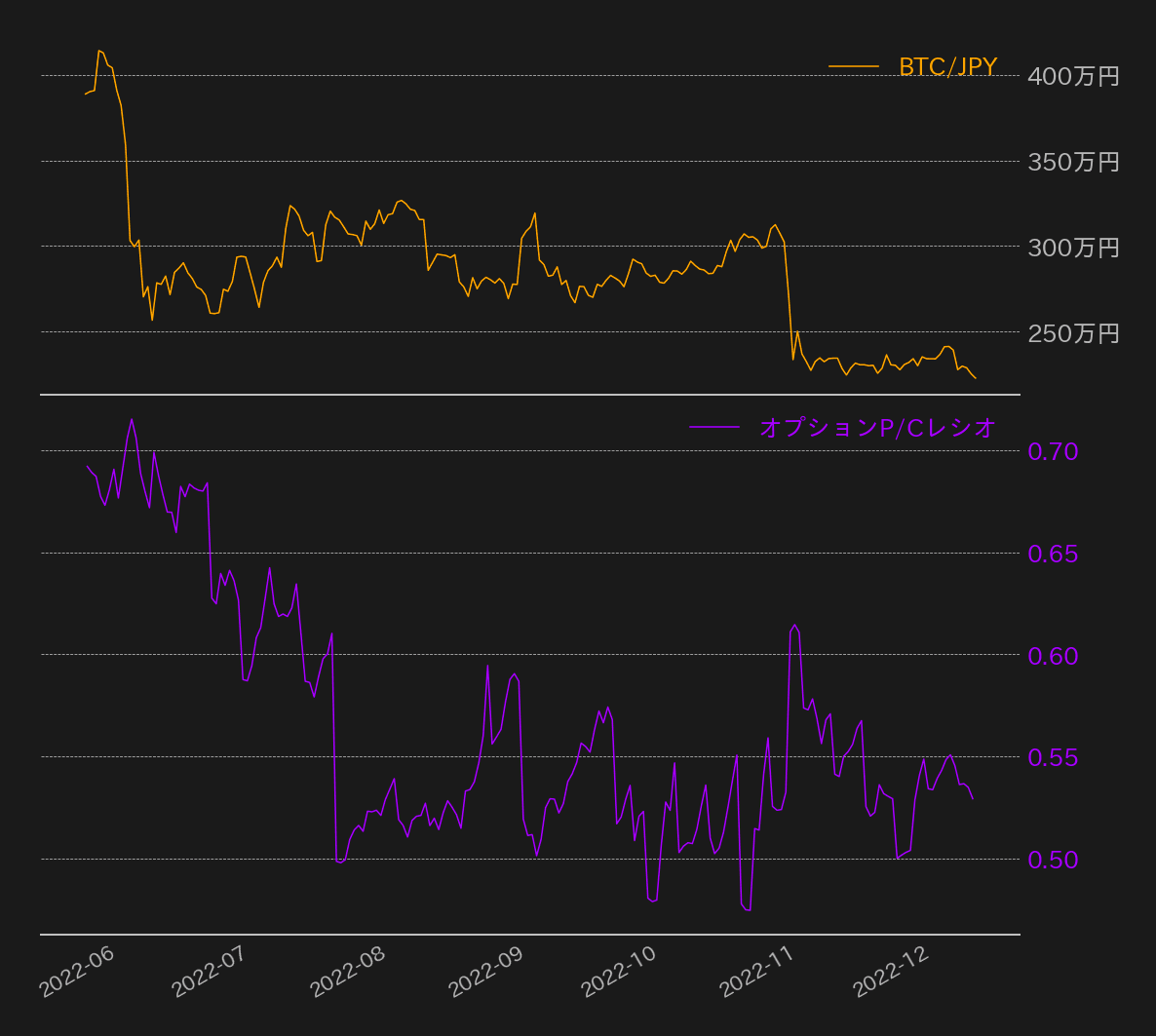Click the 2022-12 date axis label
The width and height of the screenshot is (1156, 1036).
pyautogui.click(x=892, y=971)
